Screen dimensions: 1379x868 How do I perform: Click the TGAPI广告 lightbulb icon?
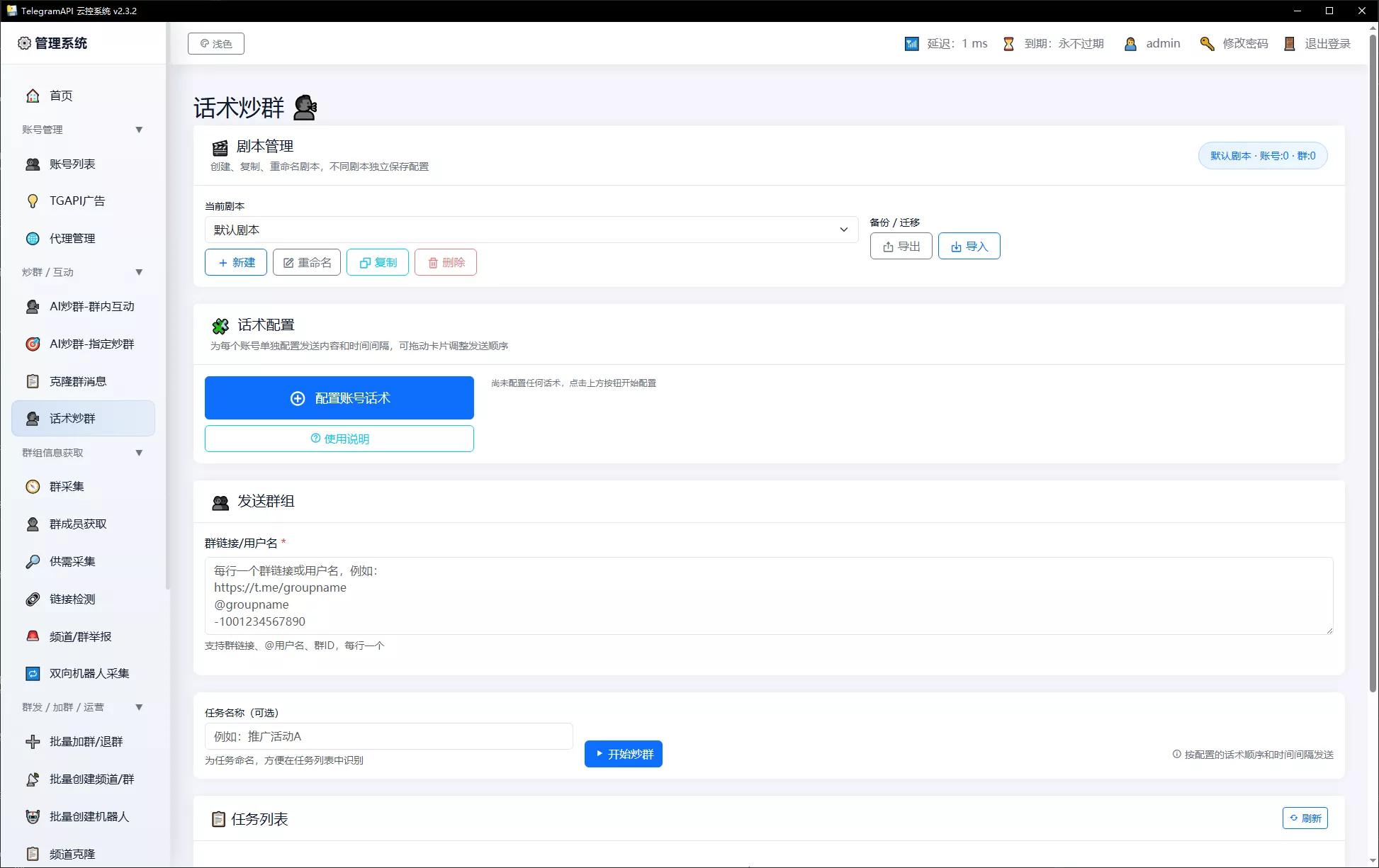point(33,201)
